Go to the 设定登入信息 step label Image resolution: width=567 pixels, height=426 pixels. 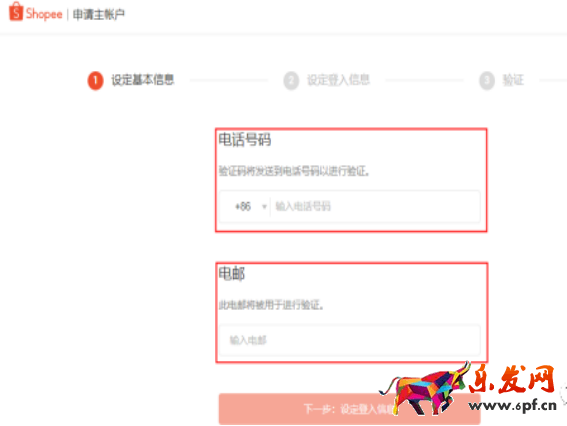[338, 80]
